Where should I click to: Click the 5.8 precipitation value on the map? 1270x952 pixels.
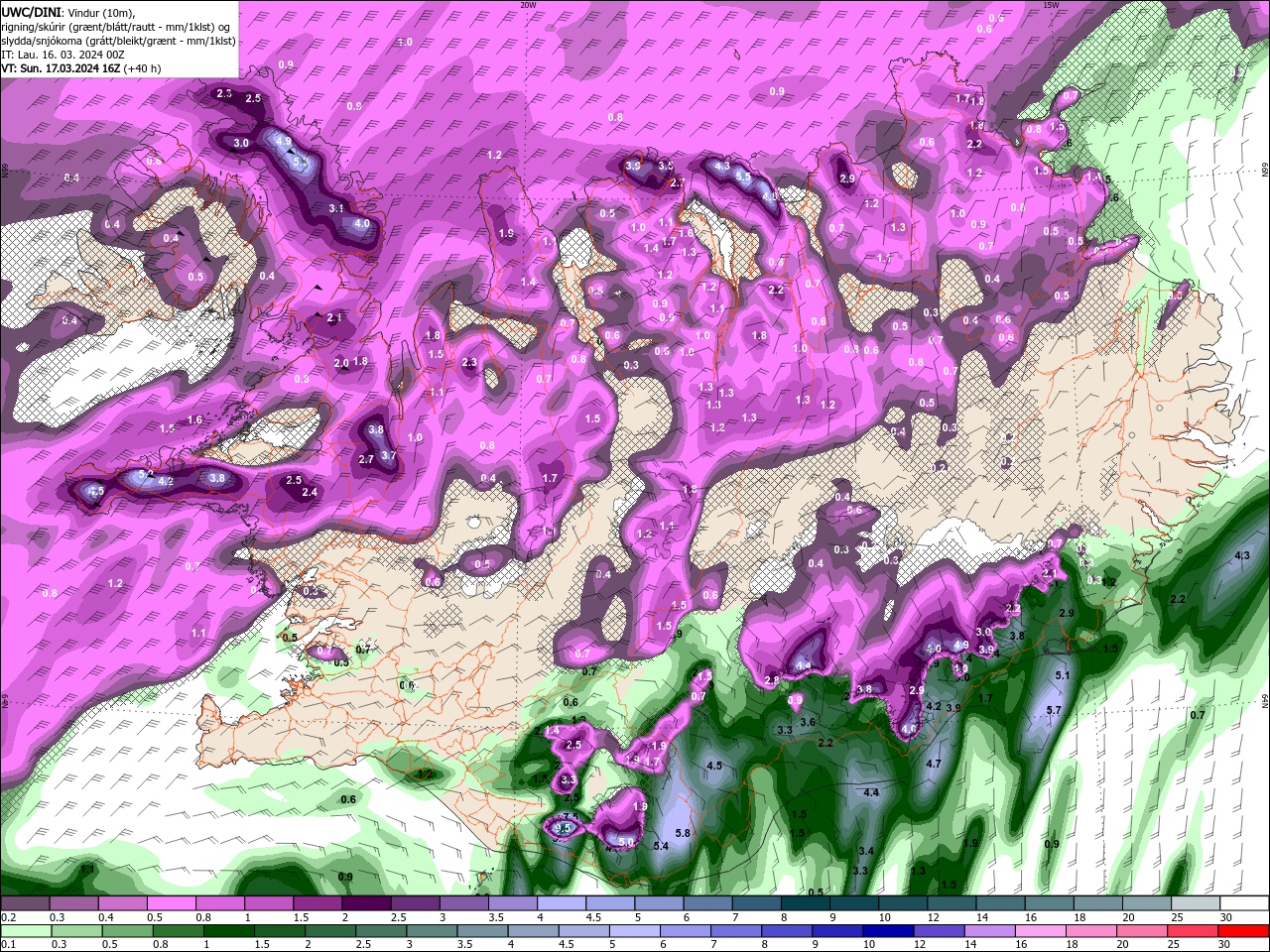point(683,833)
